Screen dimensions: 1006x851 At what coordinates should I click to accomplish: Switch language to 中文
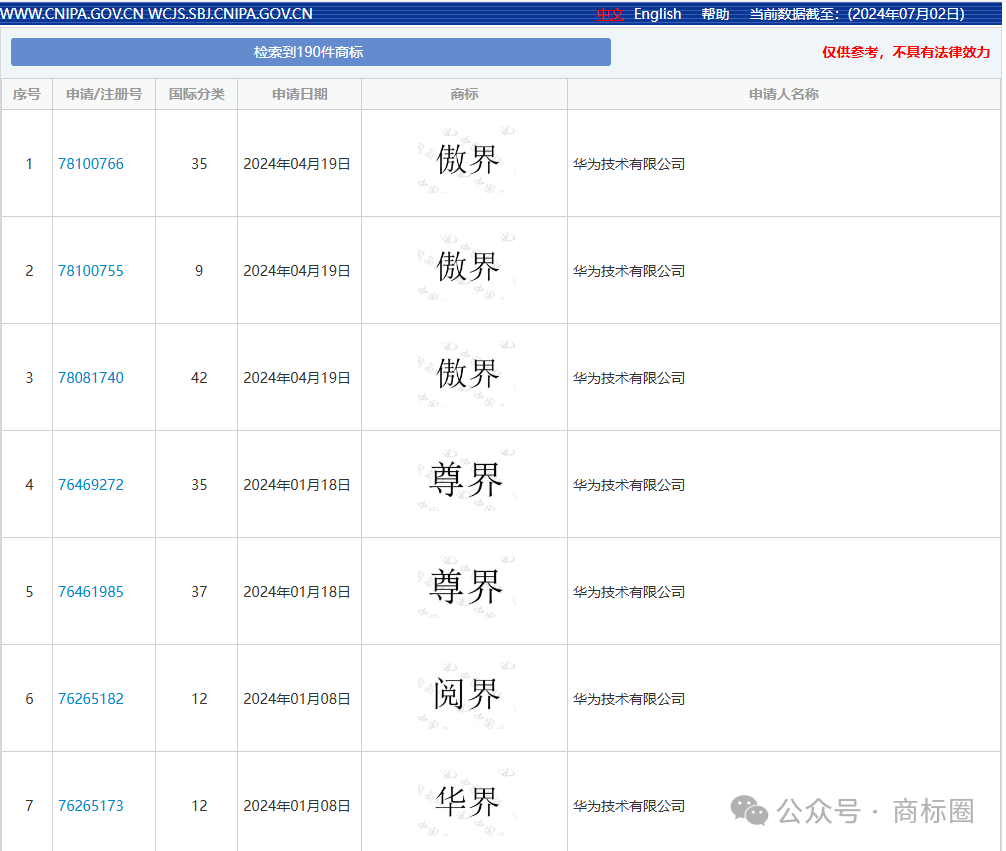[609, 14]
